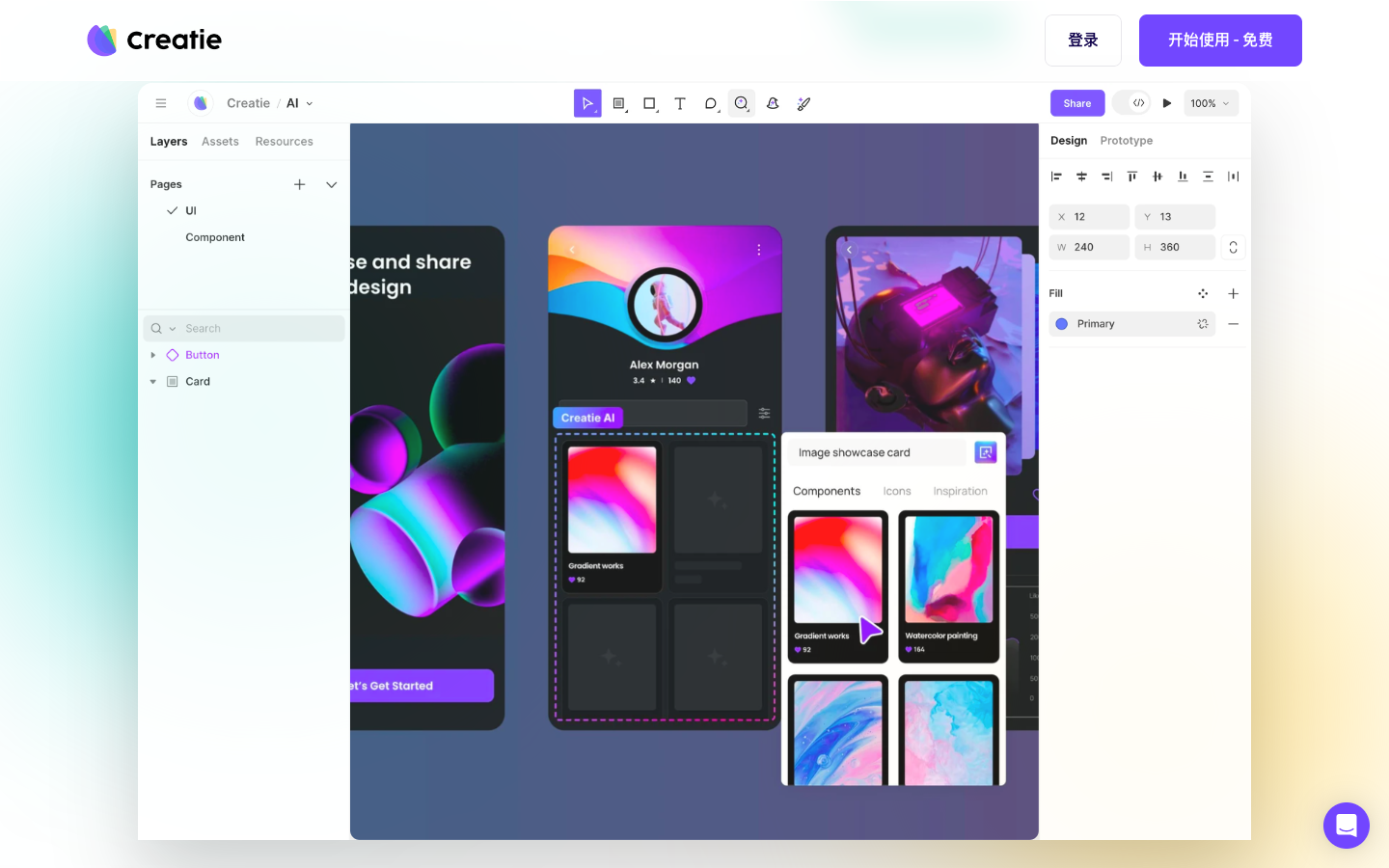Screen dimensions: 1389x868
Task: Select the Text tool
Action: click(x=680, y=103)
